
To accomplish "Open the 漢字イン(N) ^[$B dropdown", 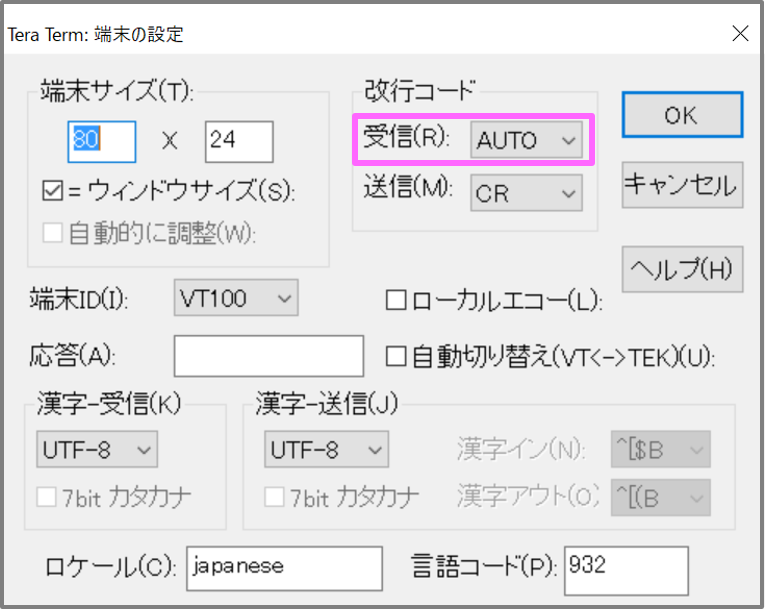I will [661, 449].
